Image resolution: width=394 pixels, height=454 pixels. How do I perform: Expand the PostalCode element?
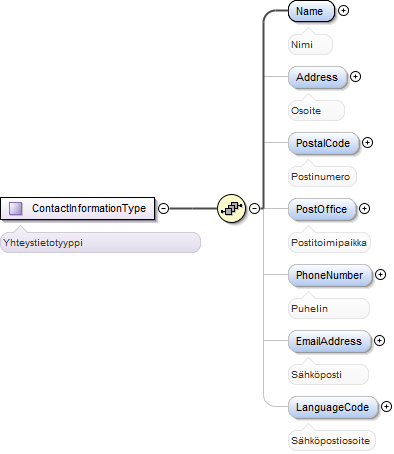(x=367, y=143)
